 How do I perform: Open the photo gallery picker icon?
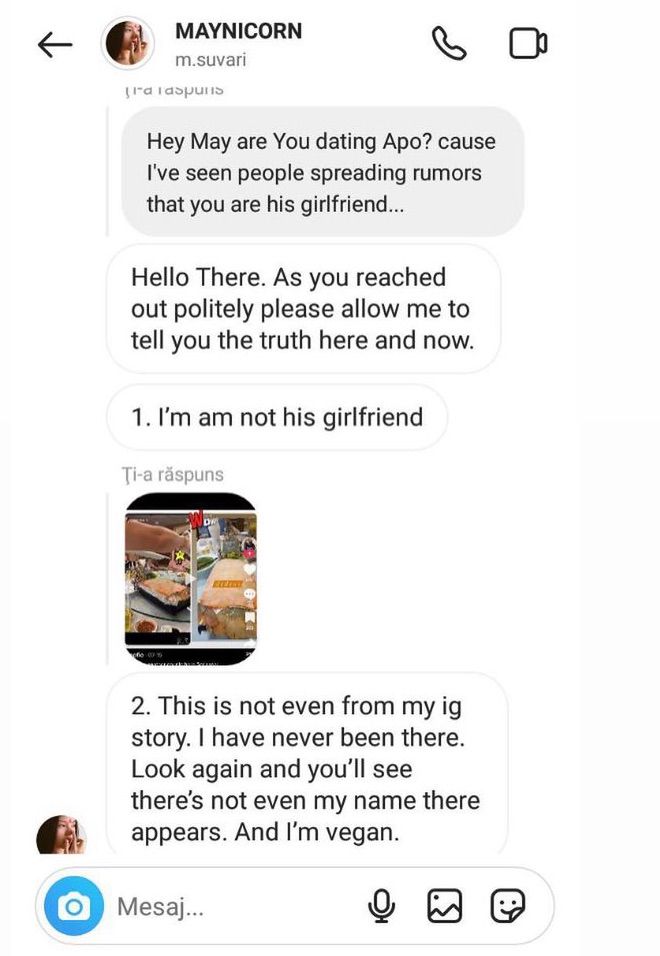pyautogui.click(x=444, y=906)
